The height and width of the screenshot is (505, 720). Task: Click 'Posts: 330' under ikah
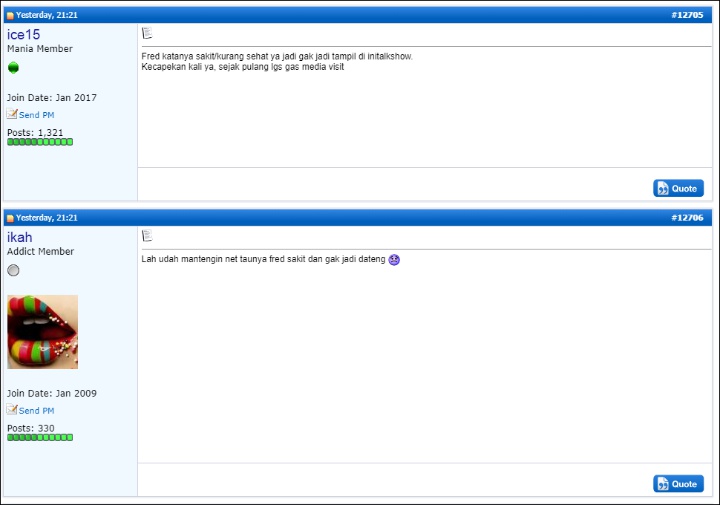[31, 428]
